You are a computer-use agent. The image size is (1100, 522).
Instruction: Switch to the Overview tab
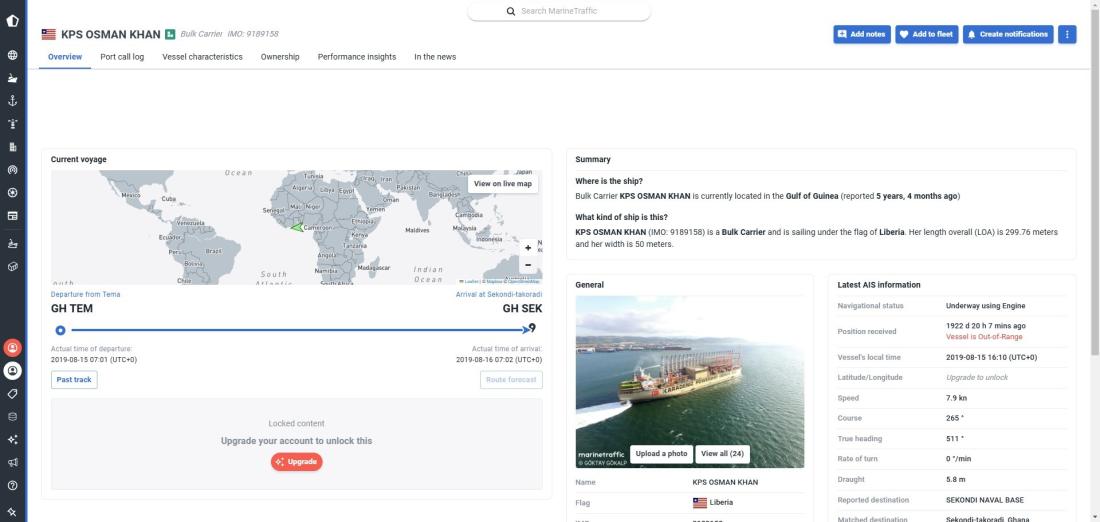point(65,57)
